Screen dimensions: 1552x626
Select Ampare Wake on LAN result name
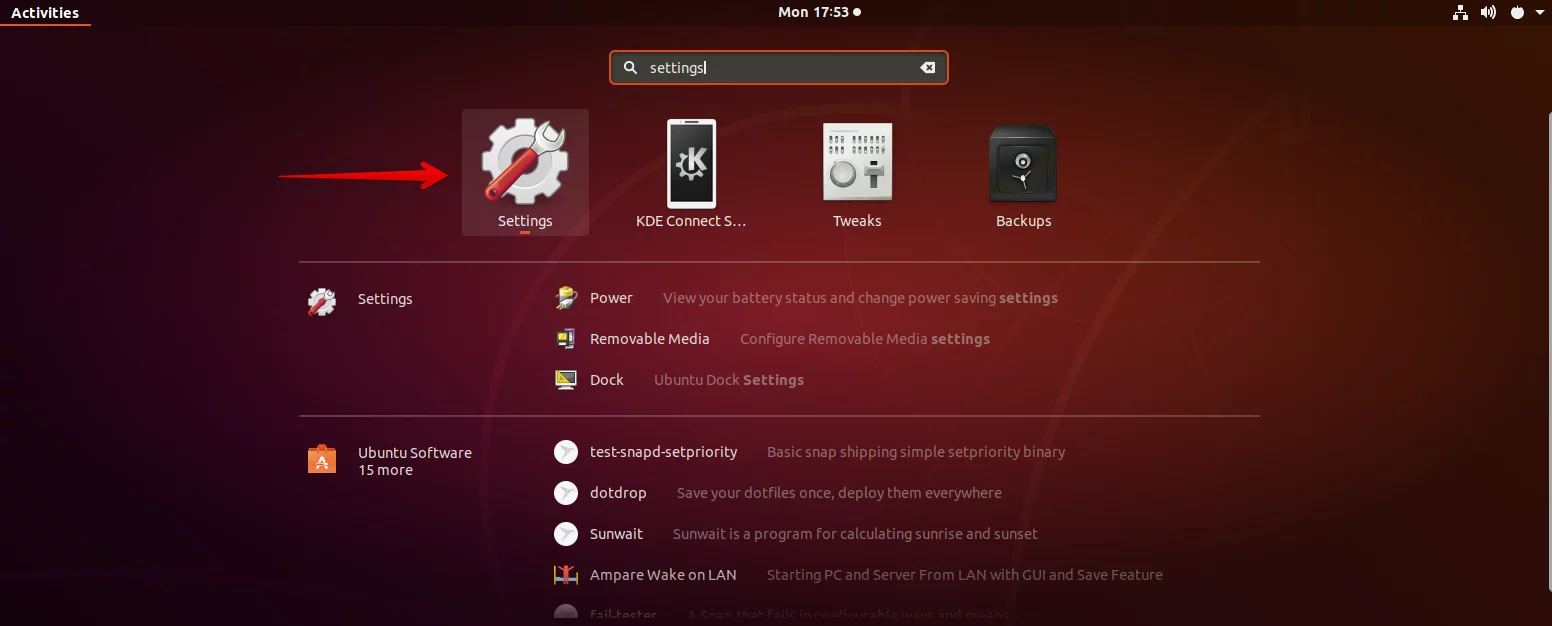pyautogui.click(x=663, y=575)
